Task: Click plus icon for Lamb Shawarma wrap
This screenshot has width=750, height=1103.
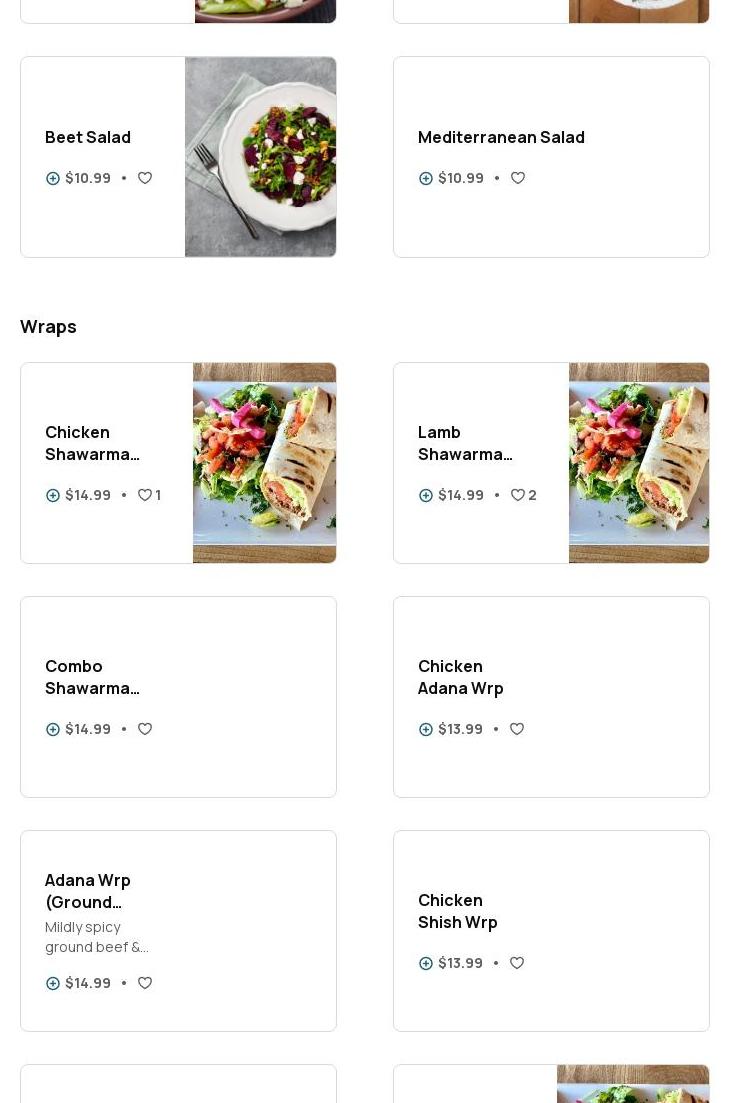Action: coord(426,495)
